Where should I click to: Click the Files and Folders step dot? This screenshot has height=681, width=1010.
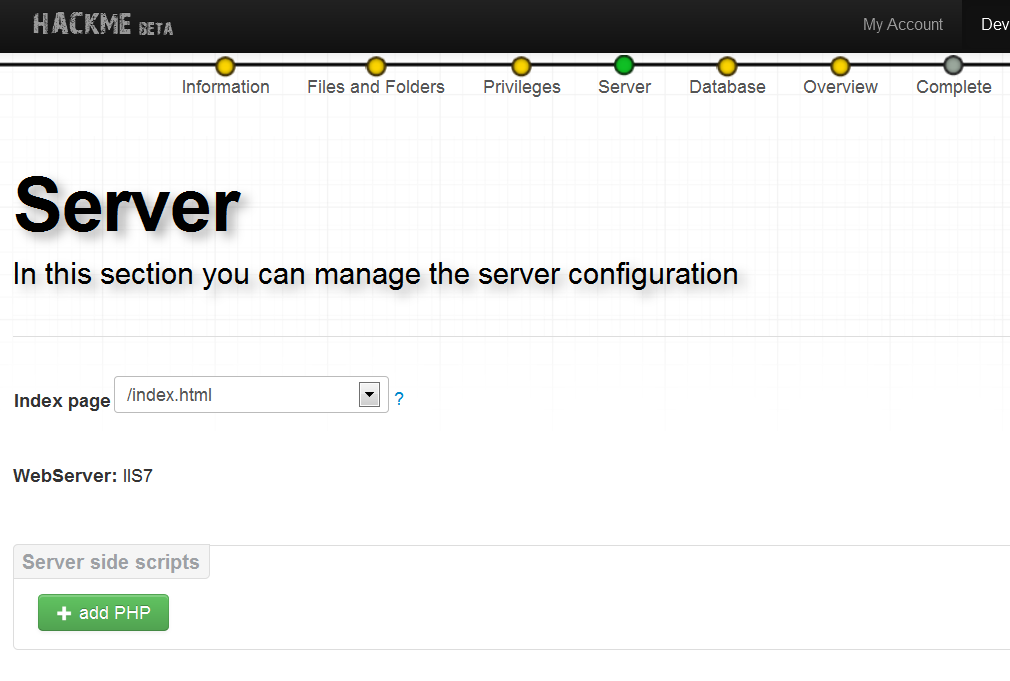[x=376, y=66]
